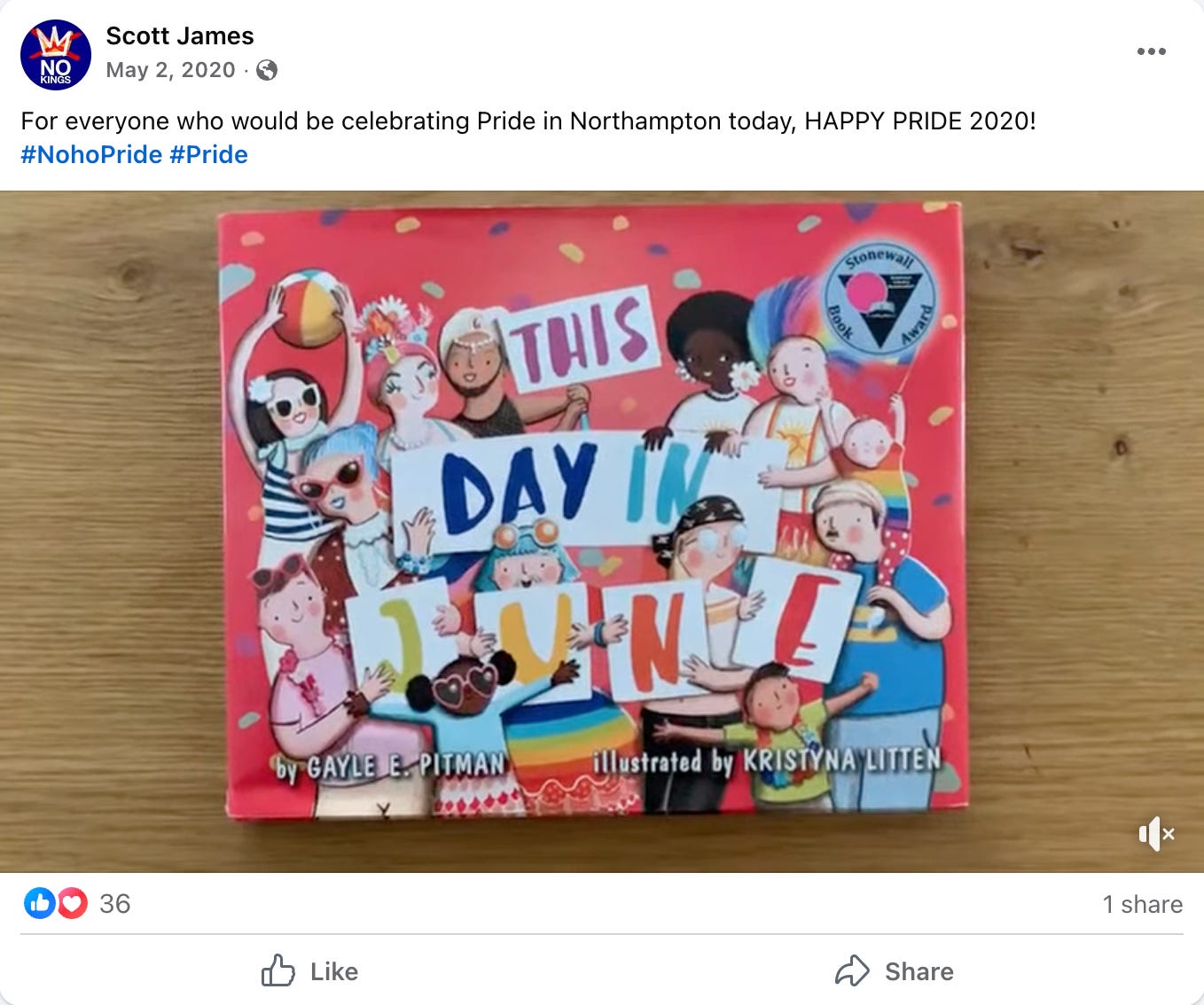Open the #Pride hashtag link

click(208, 155)
